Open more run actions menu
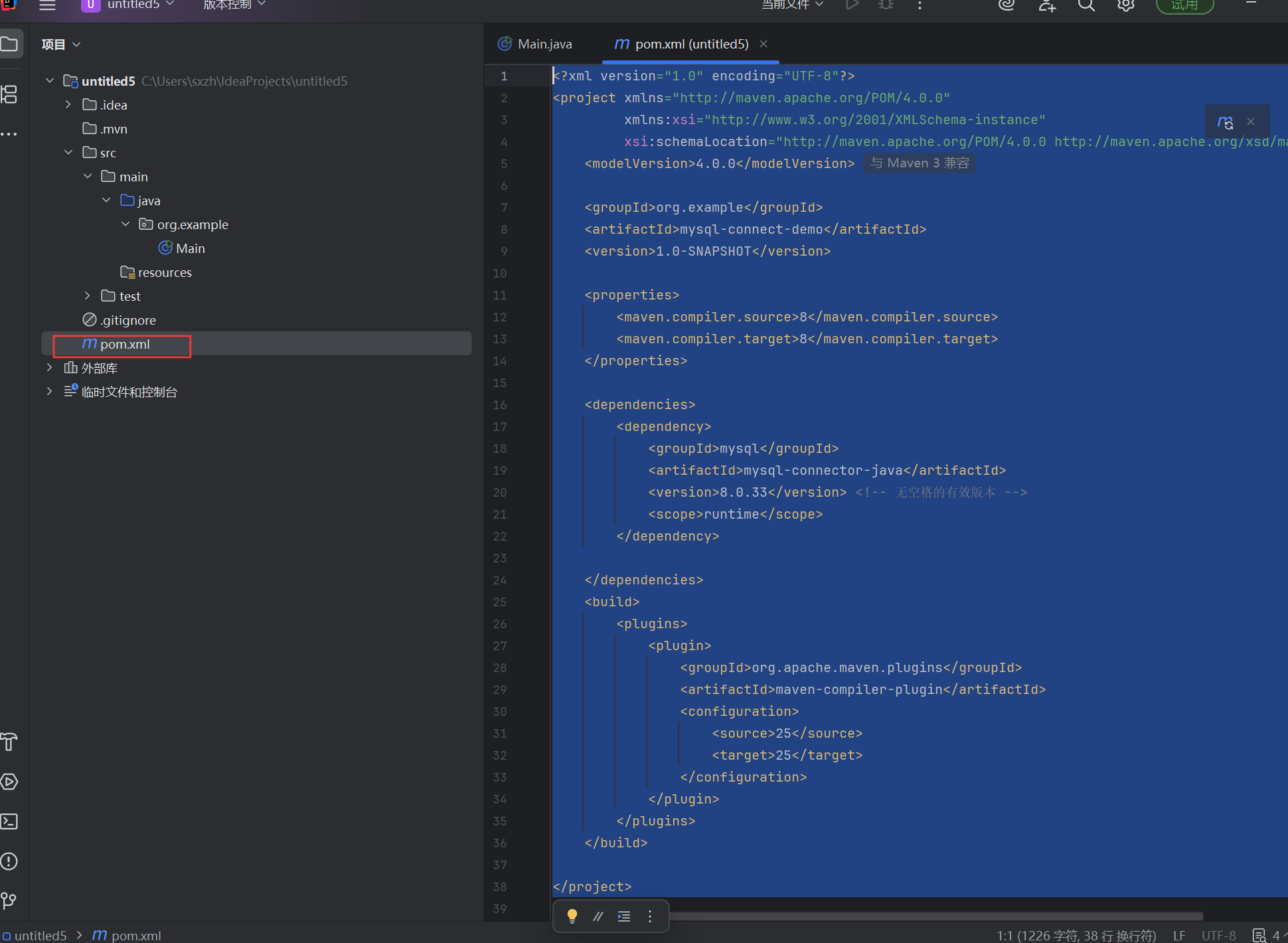The width and height of the screenshot is (1288, 943). (x=920, y=5)
